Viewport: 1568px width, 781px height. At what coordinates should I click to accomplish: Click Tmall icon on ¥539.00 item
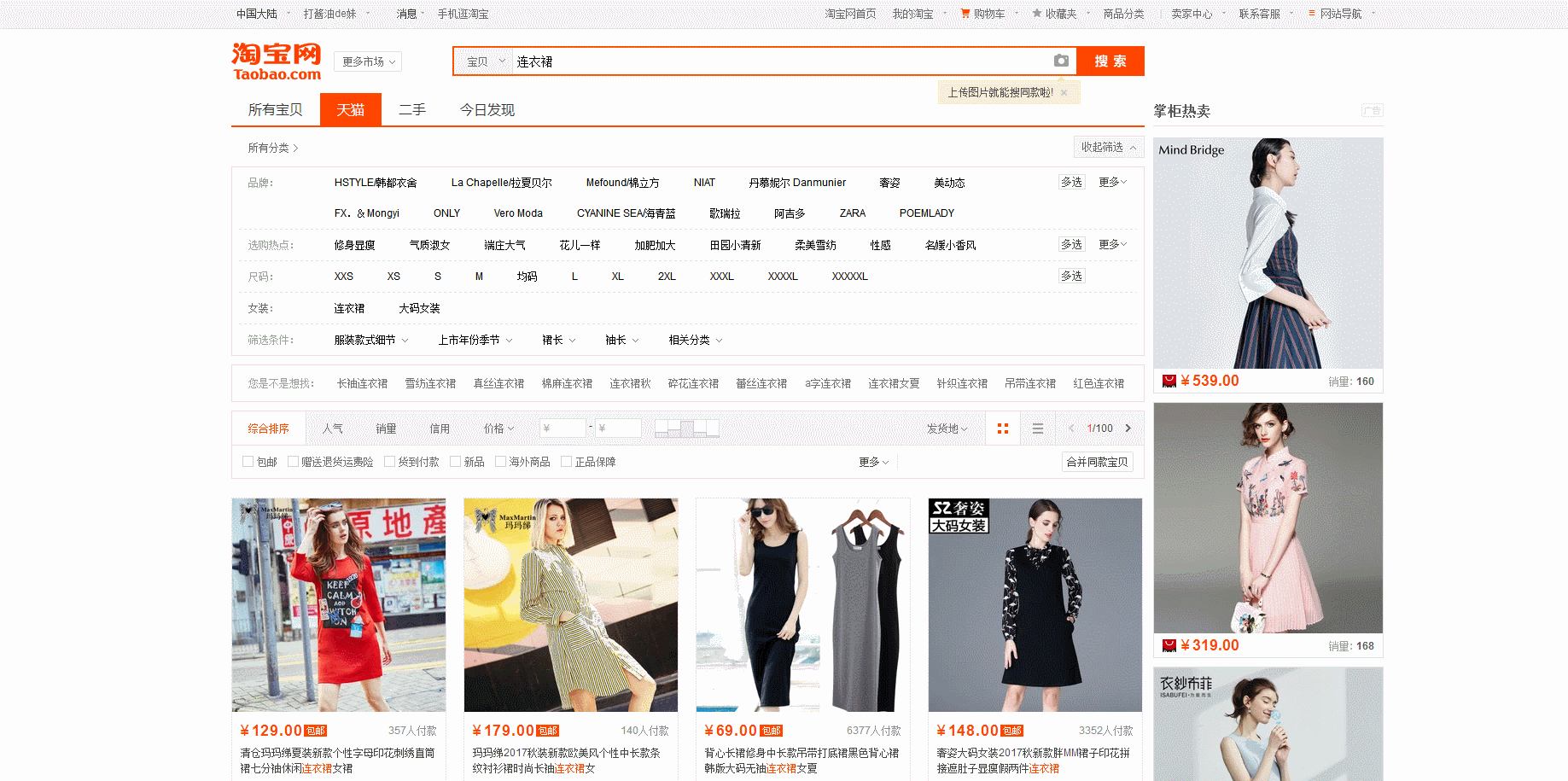1169,381
